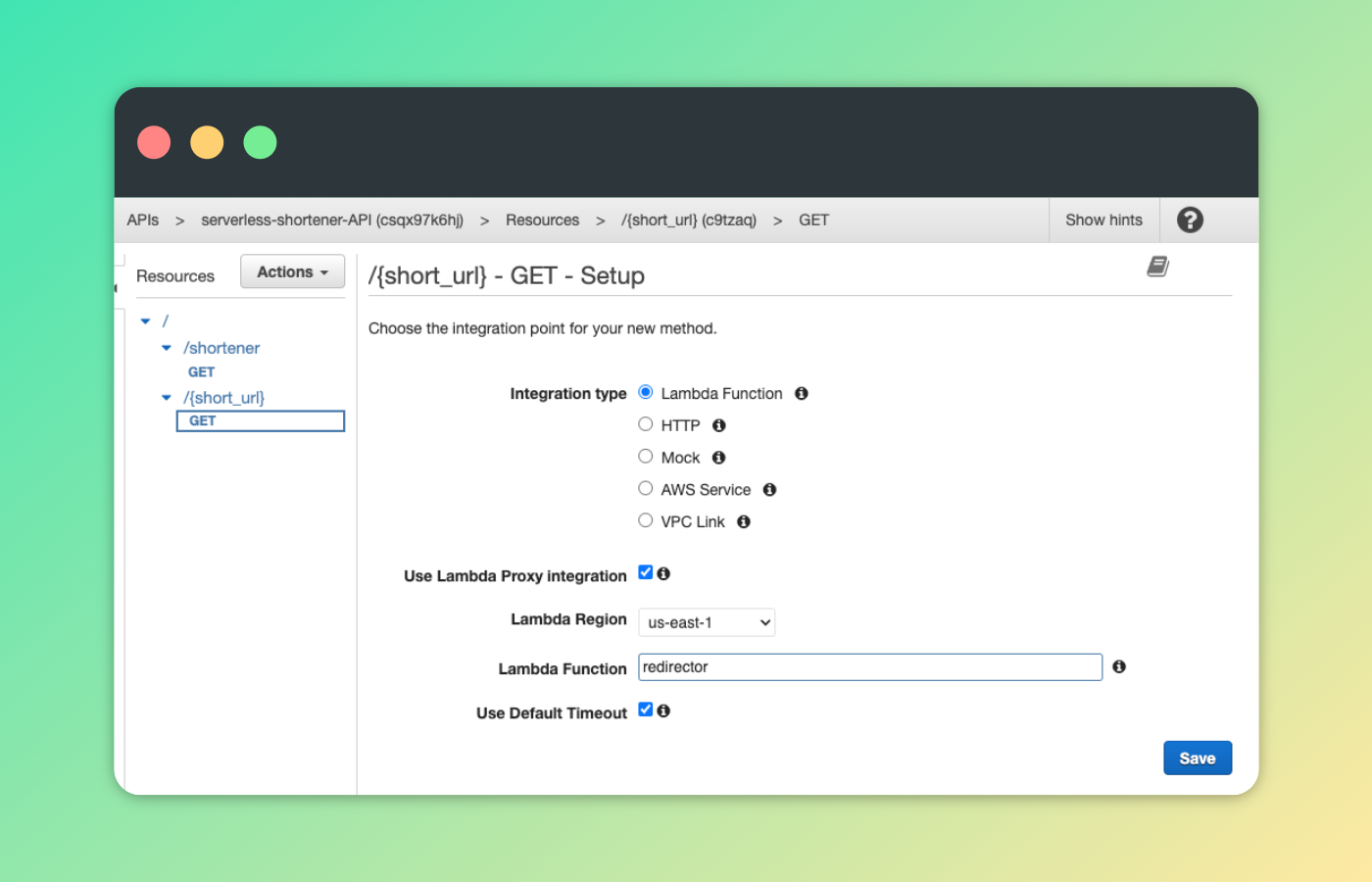Open the help question mark icon
This screenshot has width=1372, height=882.
point(1189,220)
